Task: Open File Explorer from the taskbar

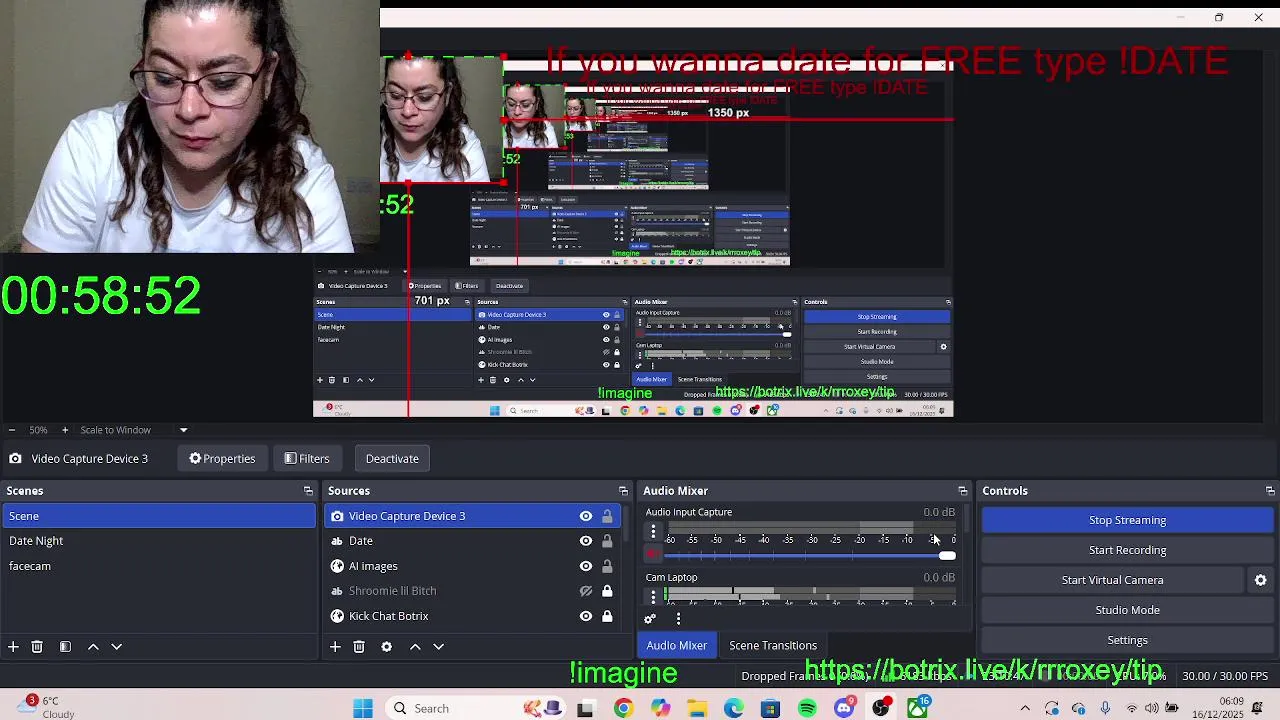Action: (697, 709)
